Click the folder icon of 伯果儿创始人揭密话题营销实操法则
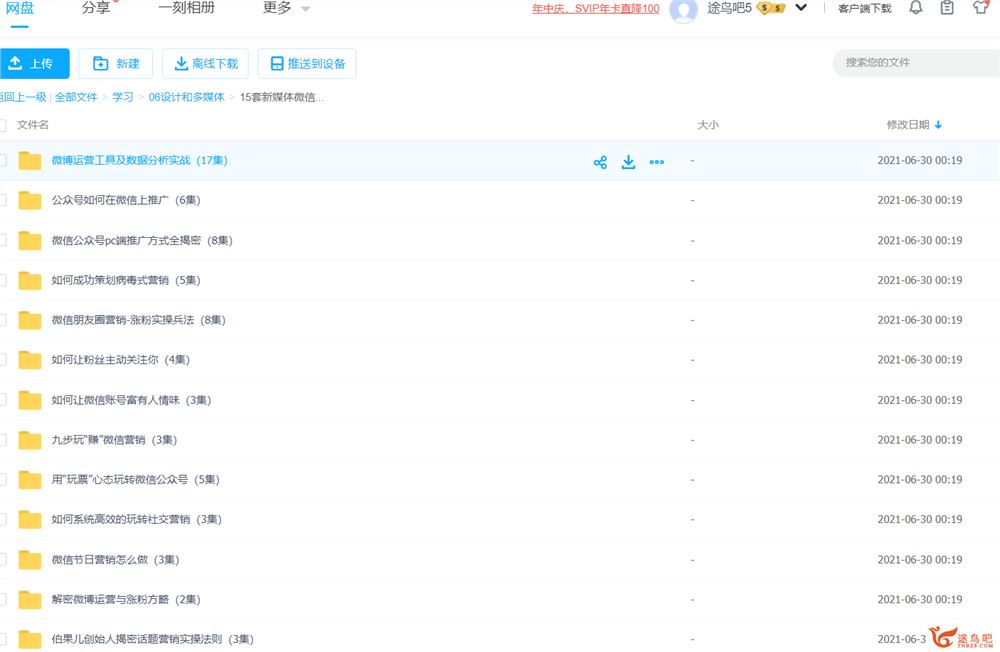 (x=29, y=639)
